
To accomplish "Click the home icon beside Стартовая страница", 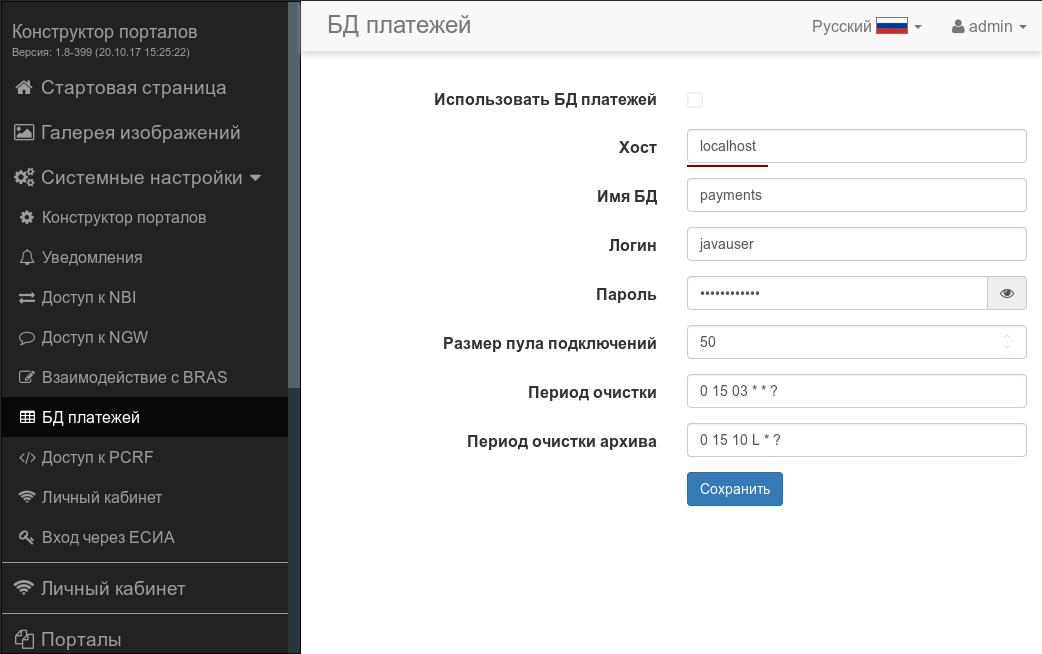I will (x=25, y=88).
